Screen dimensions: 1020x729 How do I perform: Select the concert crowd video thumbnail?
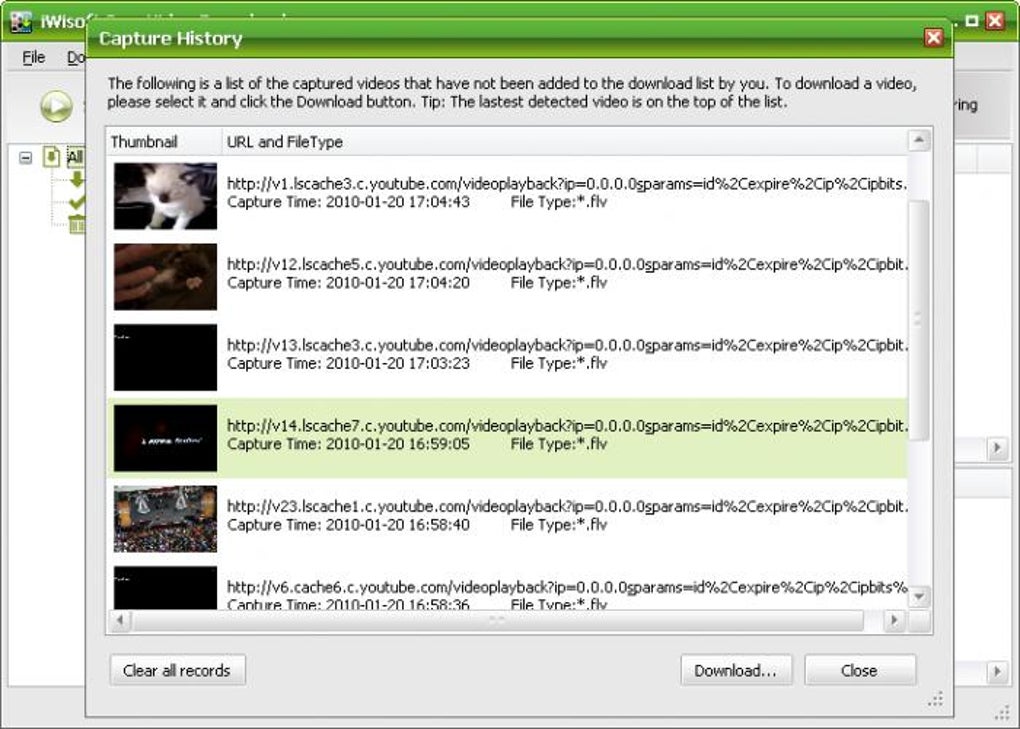tap(165, 518)
